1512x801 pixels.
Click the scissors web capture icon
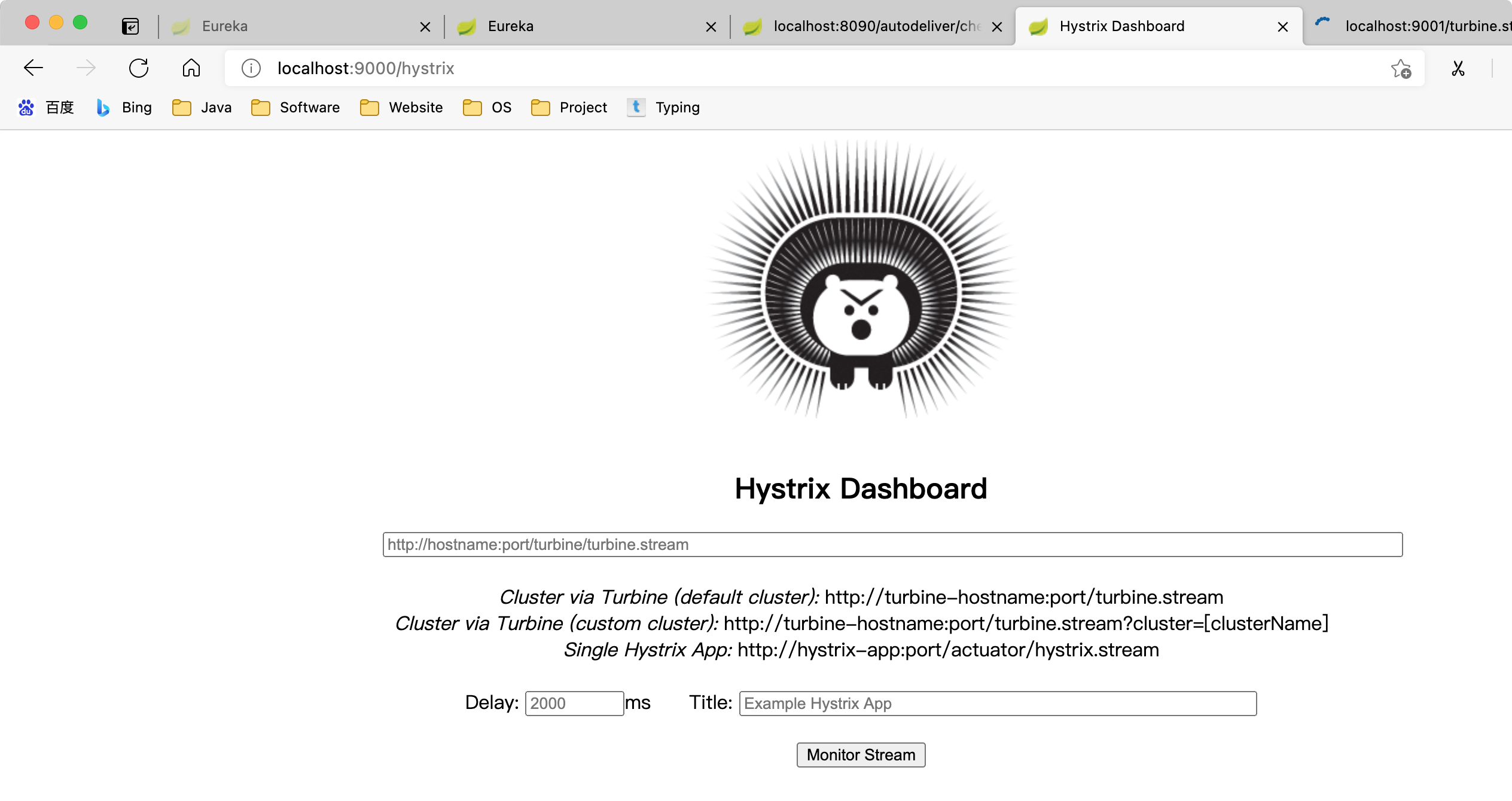tap(1458, 69)
